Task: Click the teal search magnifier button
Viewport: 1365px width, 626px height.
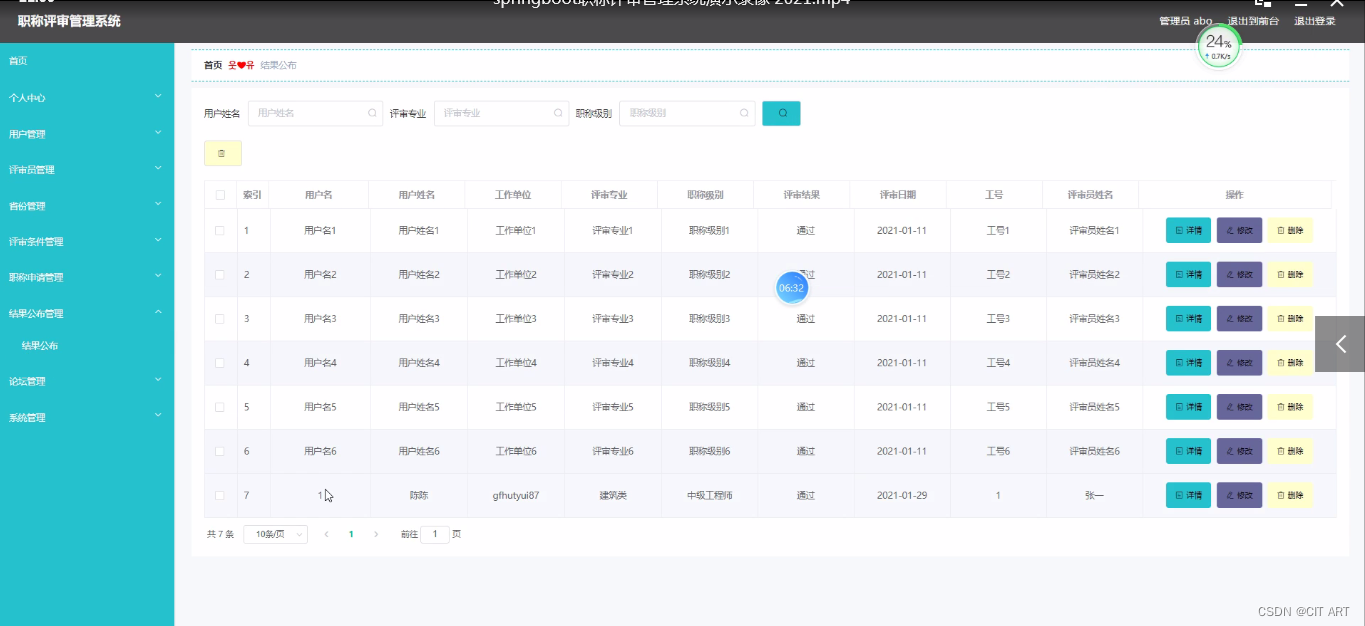Action: 781,113
